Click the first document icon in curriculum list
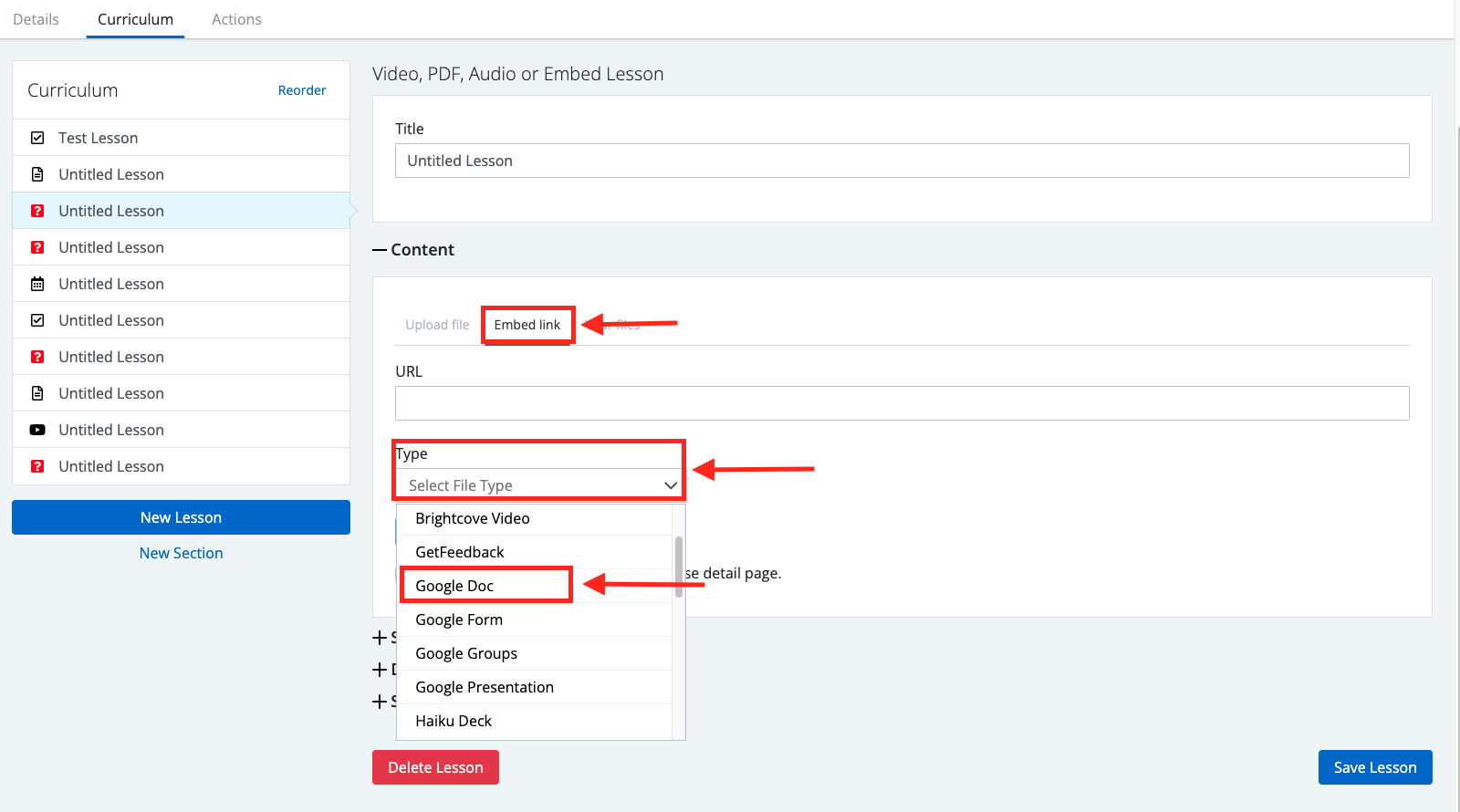This screenshot has height=812, width=1460. pos(37,174)
